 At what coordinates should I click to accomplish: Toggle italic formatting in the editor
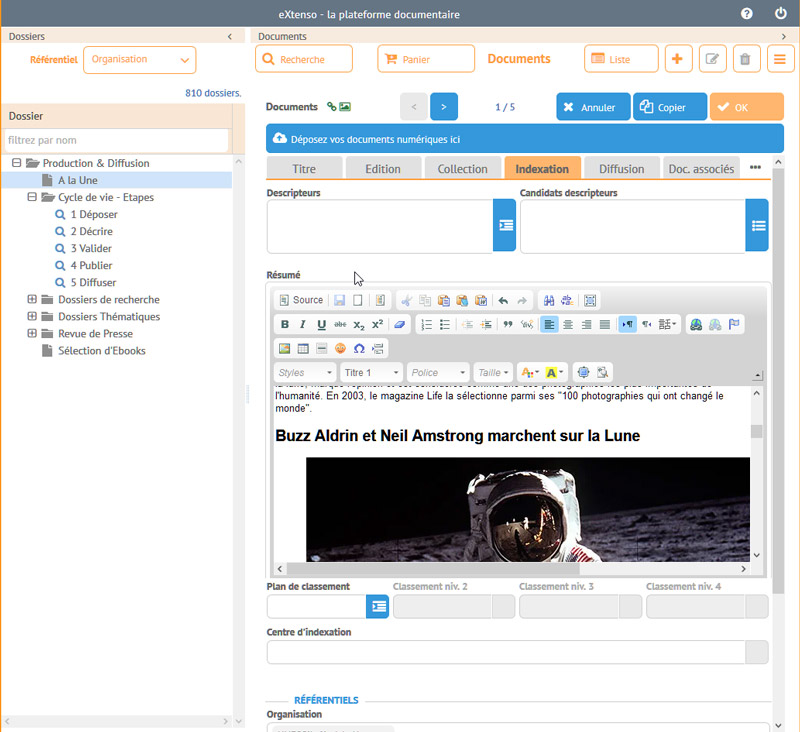pyautogui.click(x=303, y=324)
